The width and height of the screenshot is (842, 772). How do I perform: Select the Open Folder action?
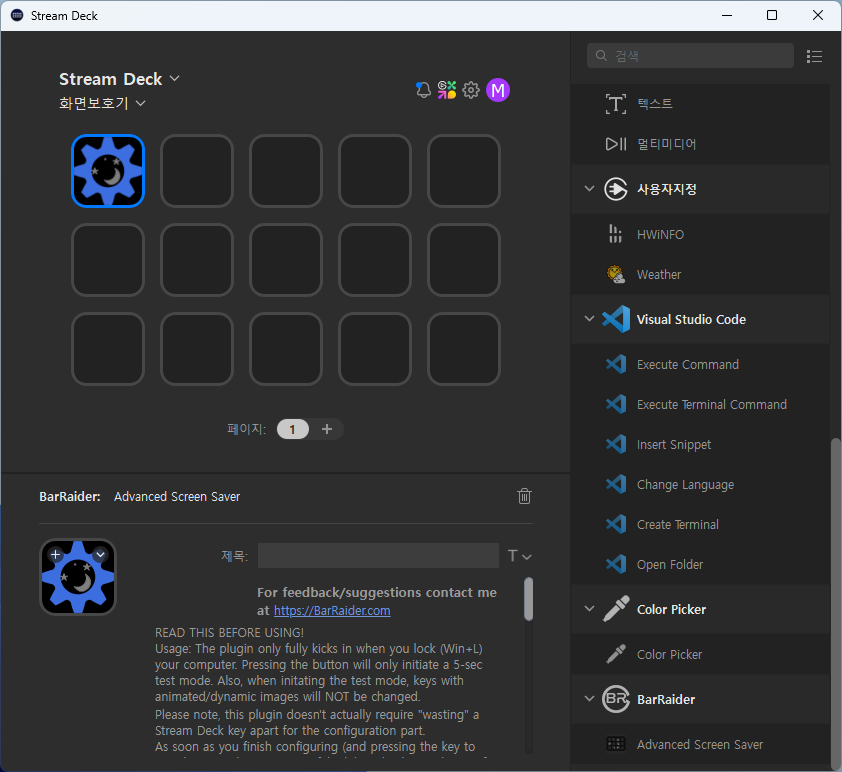[700, 564]
